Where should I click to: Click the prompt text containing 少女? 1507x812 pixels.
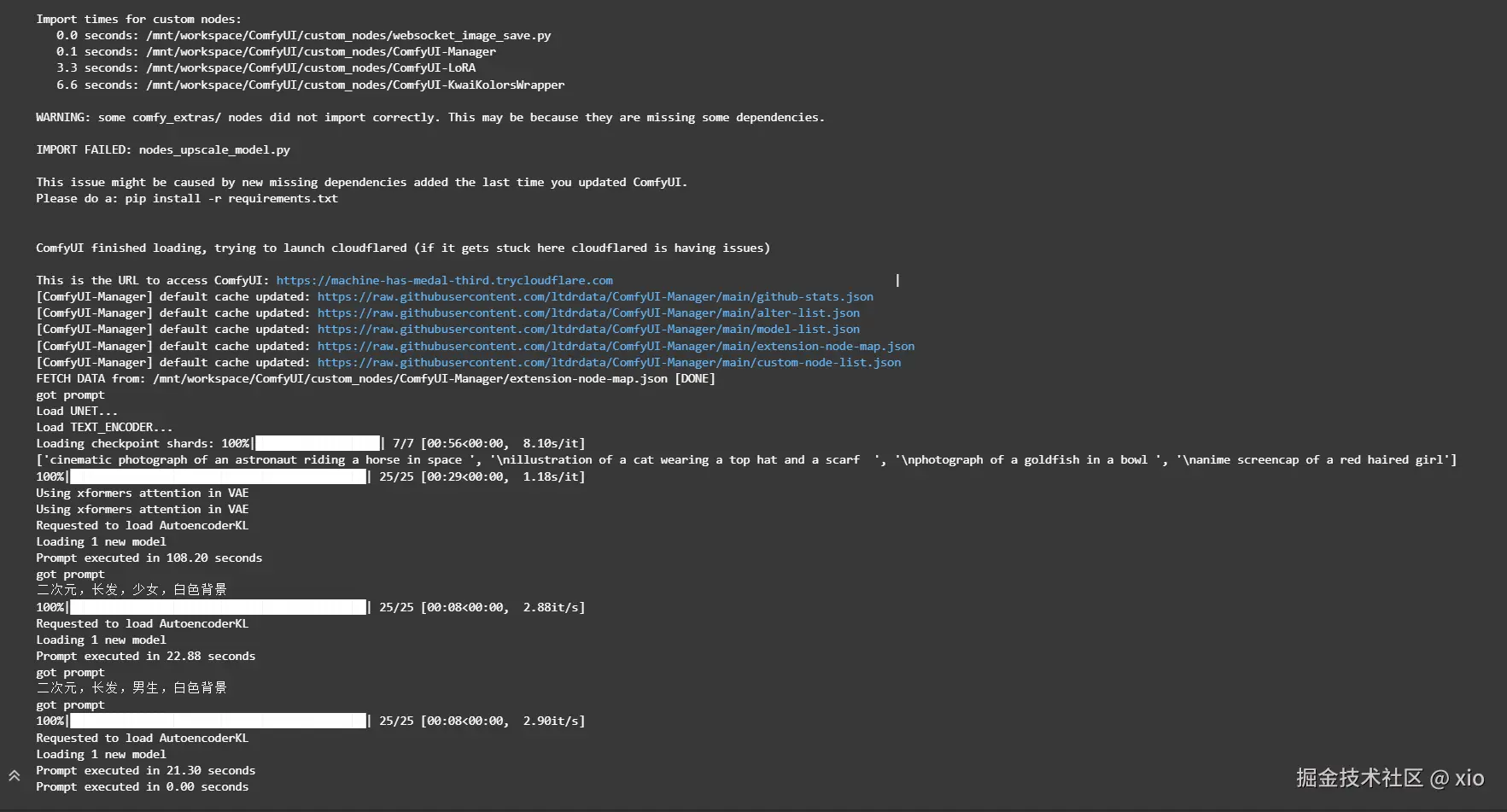pos(131,590)
